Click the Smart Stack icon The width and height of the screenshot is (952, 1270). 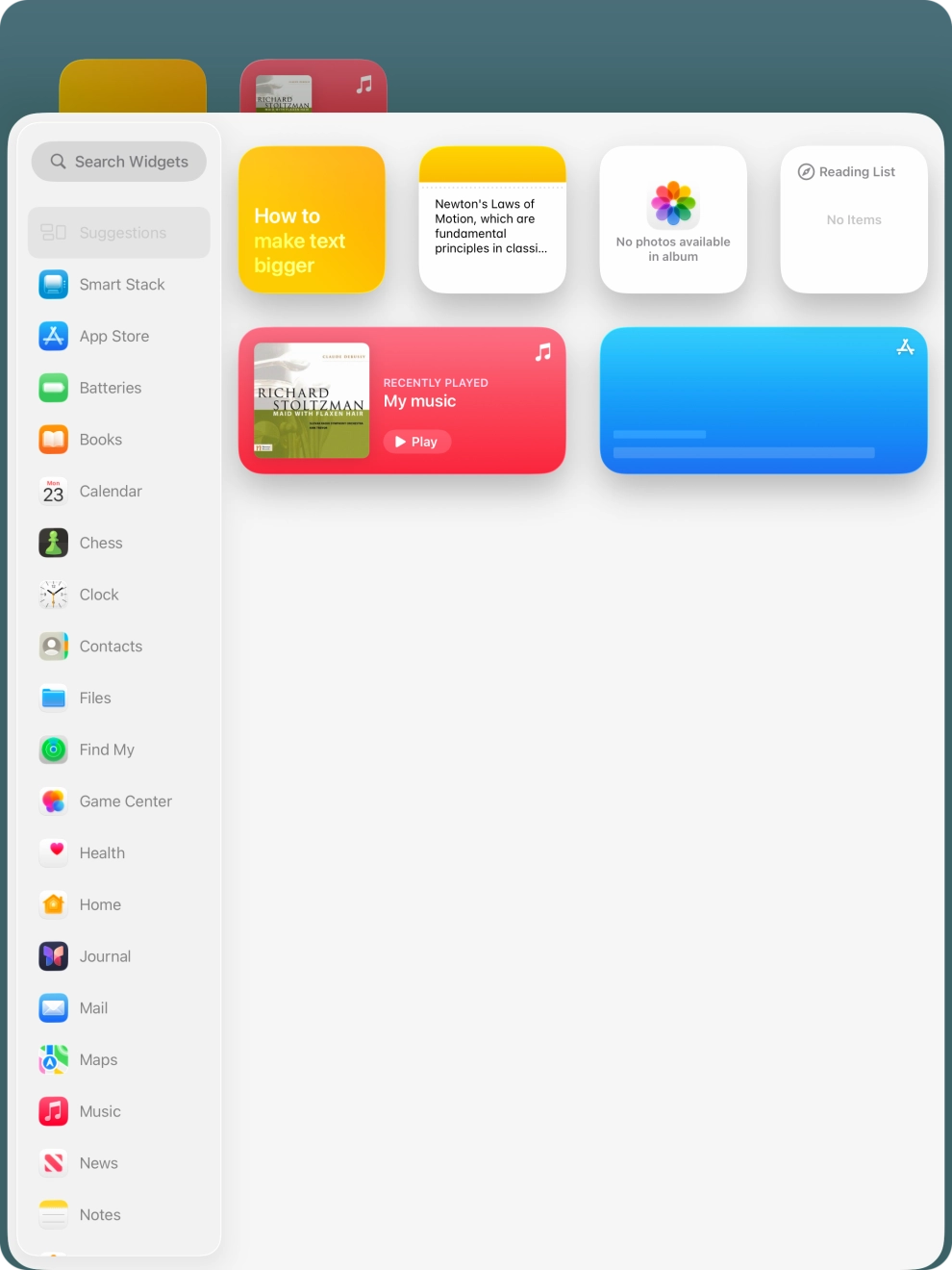coord(54,285)
